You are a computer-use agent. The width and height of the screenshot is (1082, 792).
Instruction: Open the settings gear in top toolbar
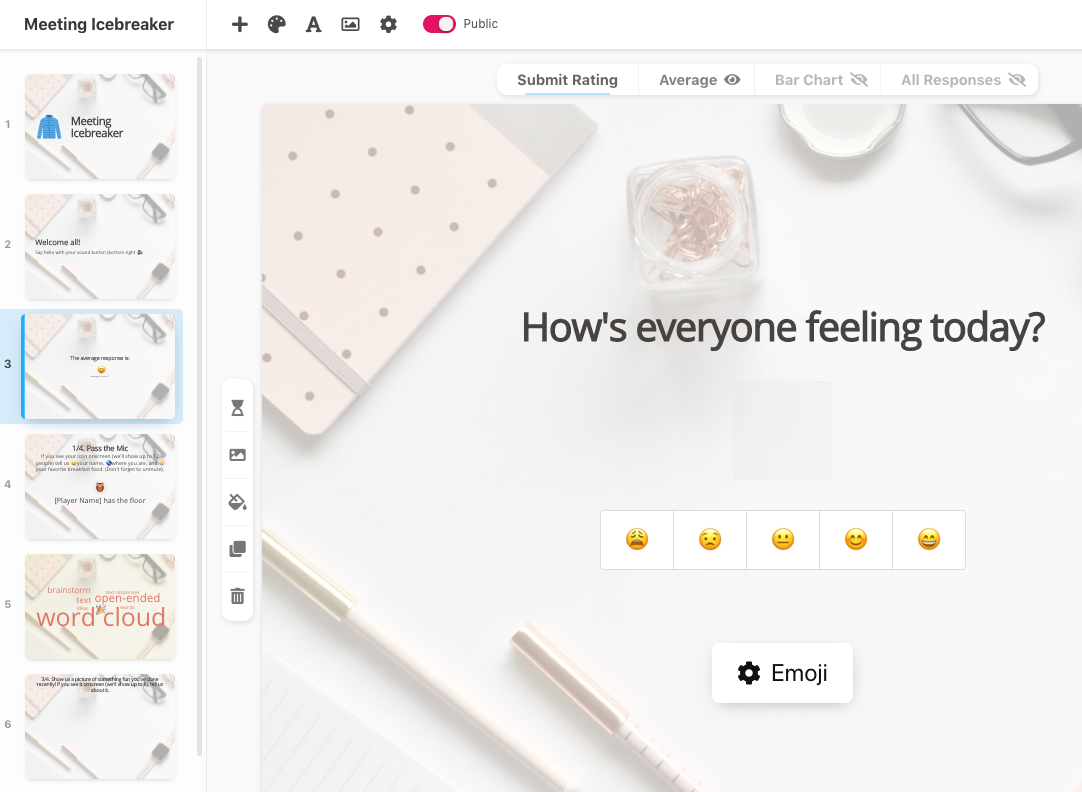coord(388,24)
